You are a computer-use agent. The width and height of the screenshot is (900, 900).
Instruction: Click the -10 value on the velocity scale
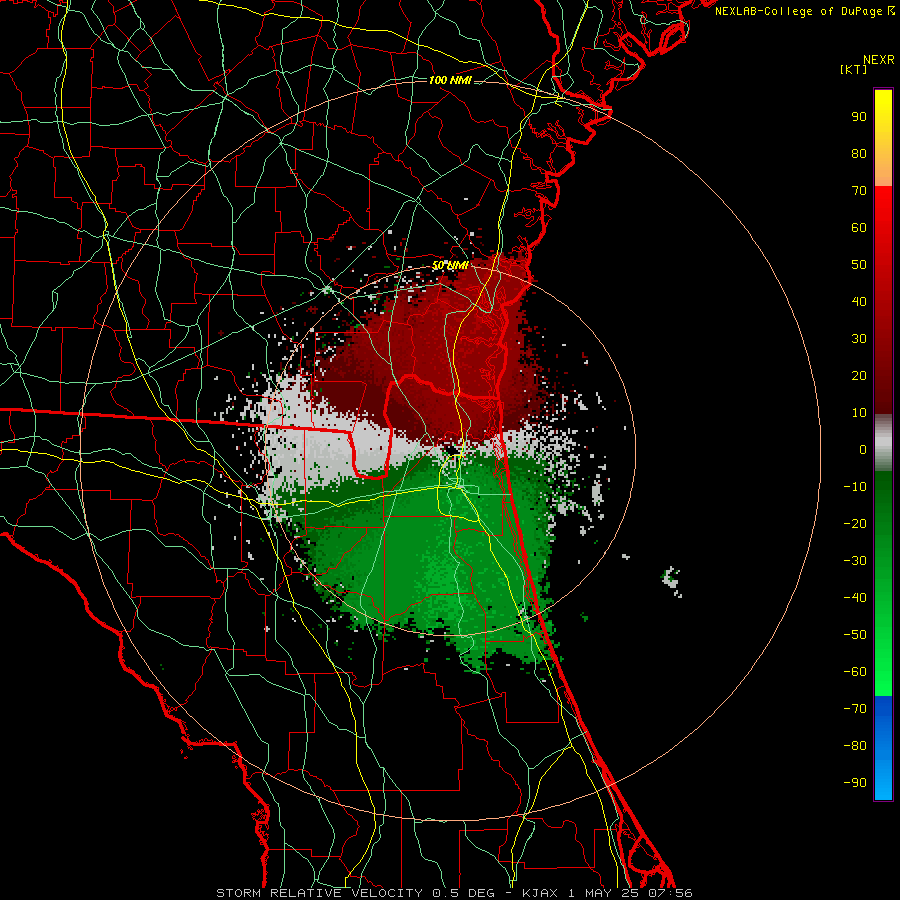[855, 487]
